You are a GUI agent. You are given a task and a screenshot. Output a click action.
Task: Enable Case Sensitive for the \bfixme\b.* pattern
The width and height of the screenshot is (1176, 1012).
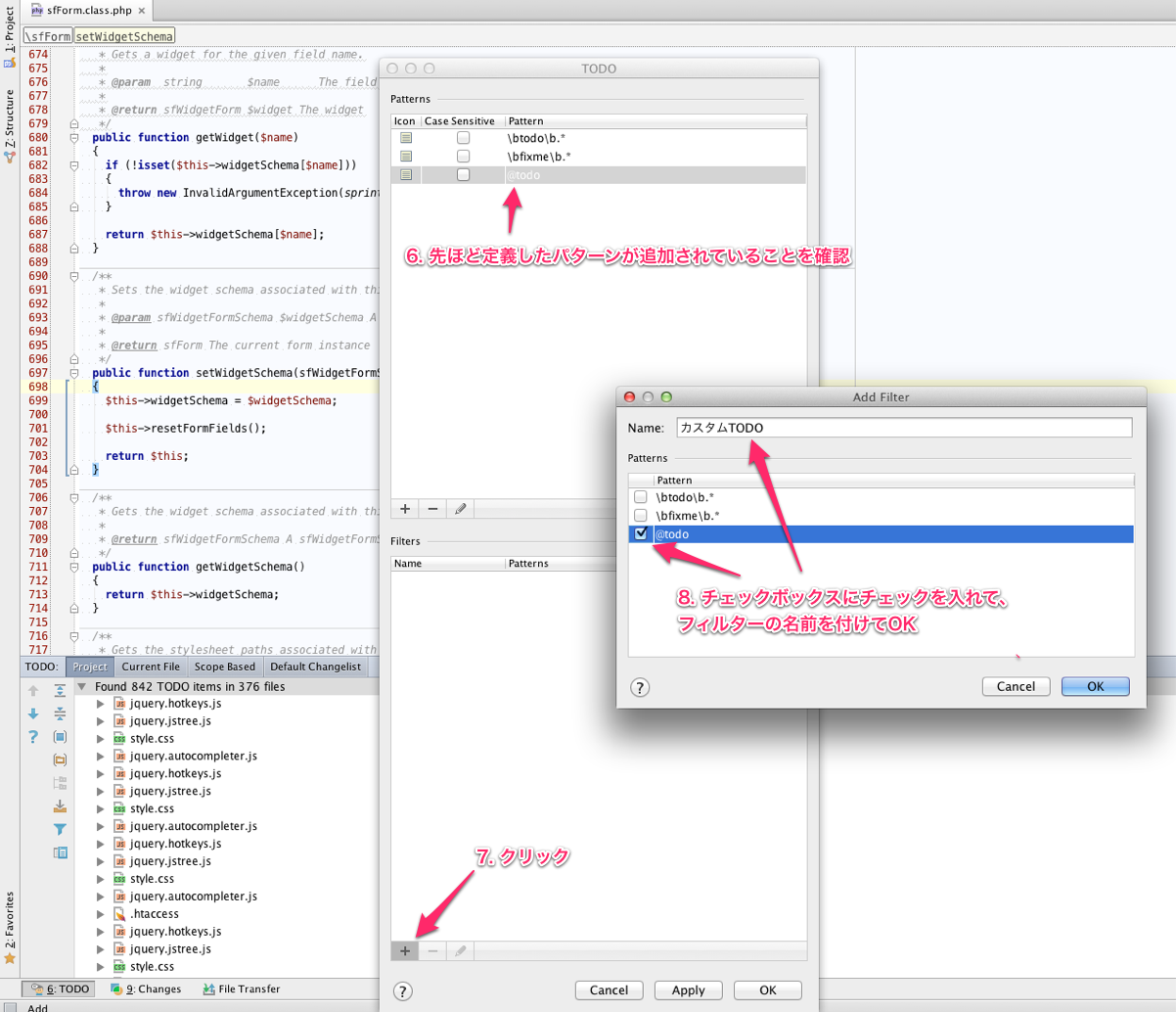coord(463,157)
